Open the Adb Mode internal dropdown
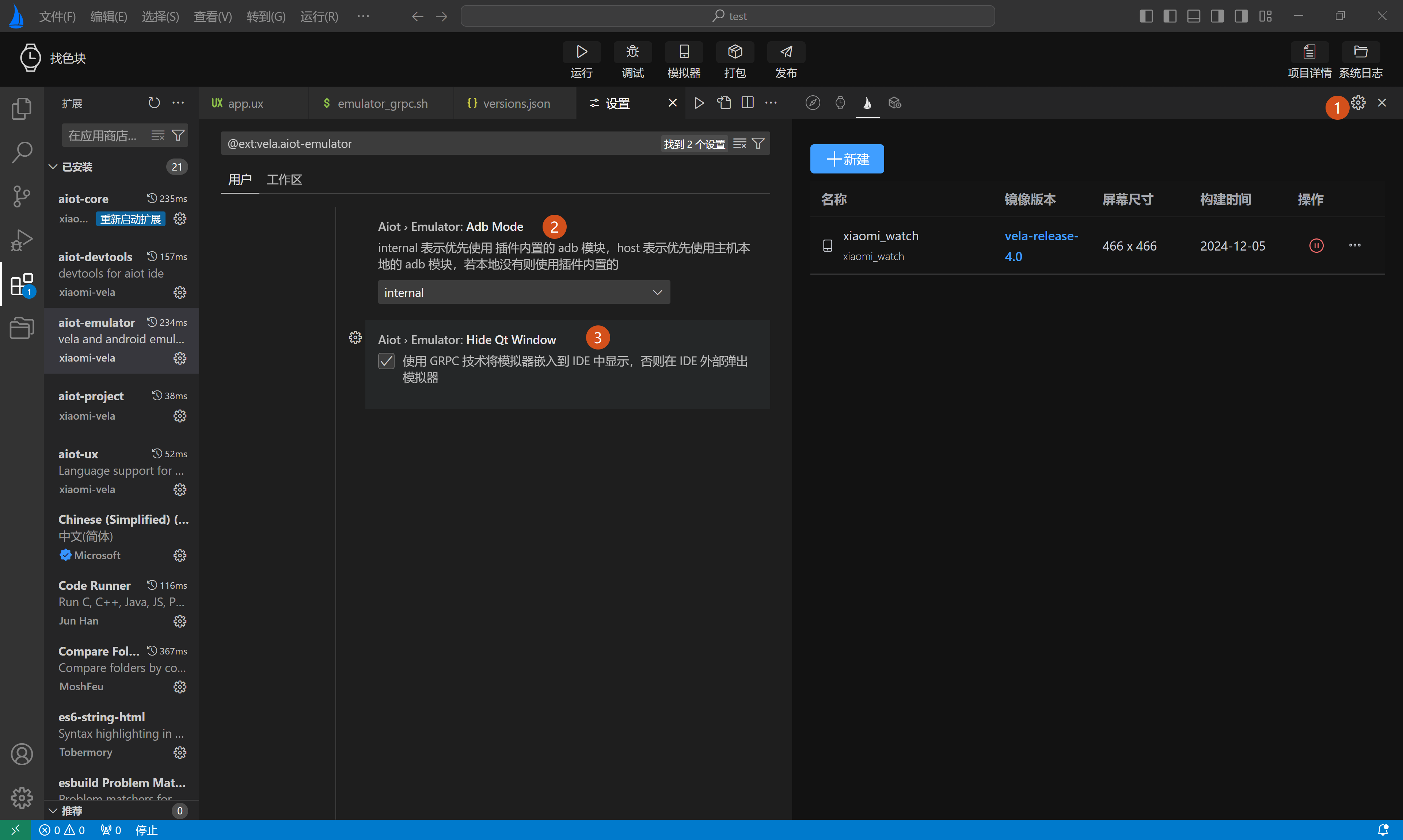This screenshot has width=1403, height=840. tap(524, 293)
